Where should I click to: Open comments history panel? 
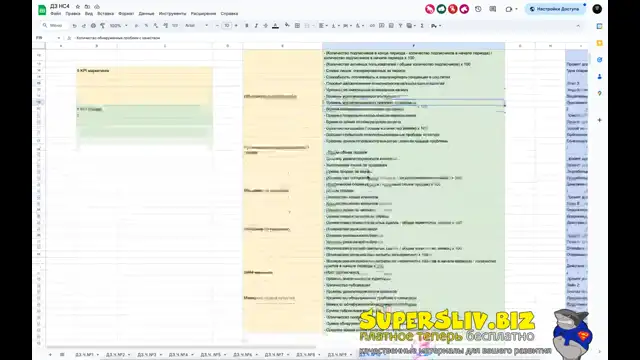(493, 9)
